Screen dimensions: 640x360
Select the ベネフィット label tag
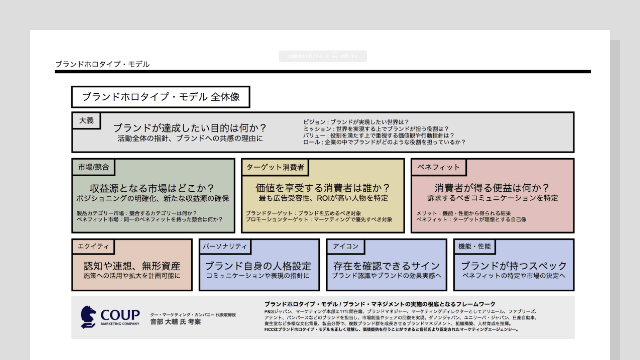pos(439,167)
